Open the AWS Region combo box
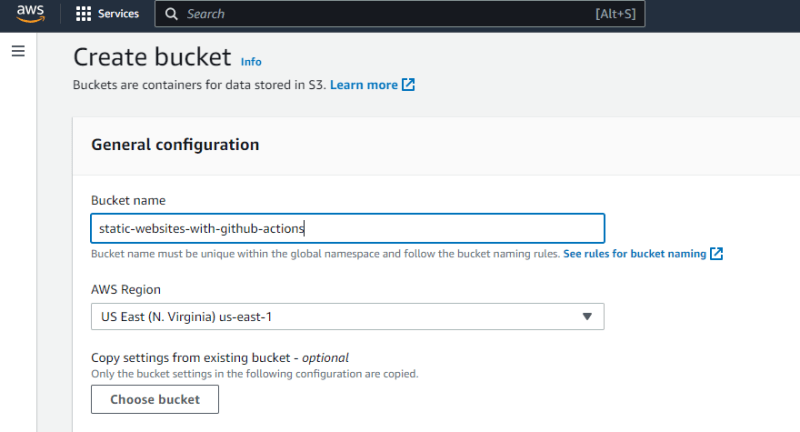The height and width of the screenshot is (432, 800). click(x=348, y=317)
